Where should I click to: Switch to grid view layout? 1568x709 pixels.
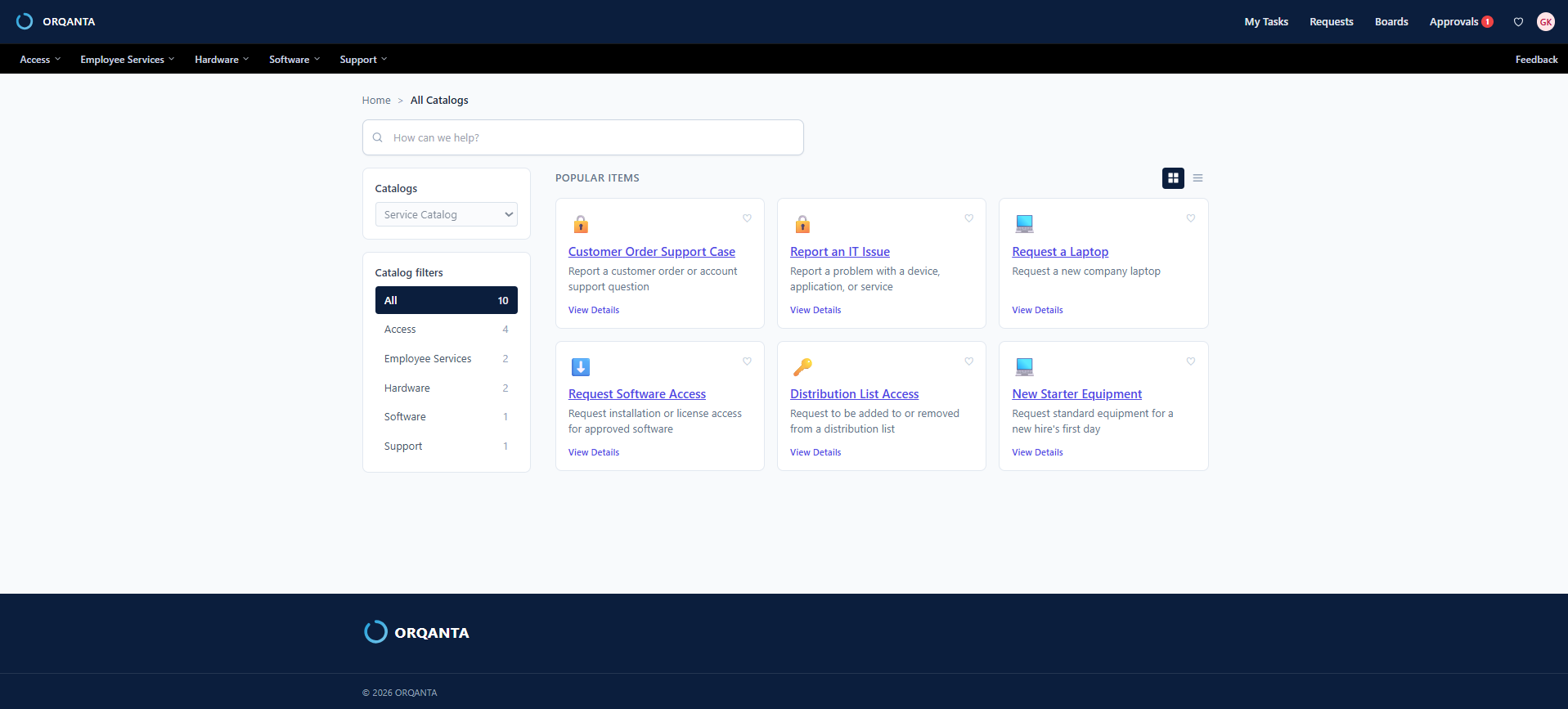click(1173, 177)
